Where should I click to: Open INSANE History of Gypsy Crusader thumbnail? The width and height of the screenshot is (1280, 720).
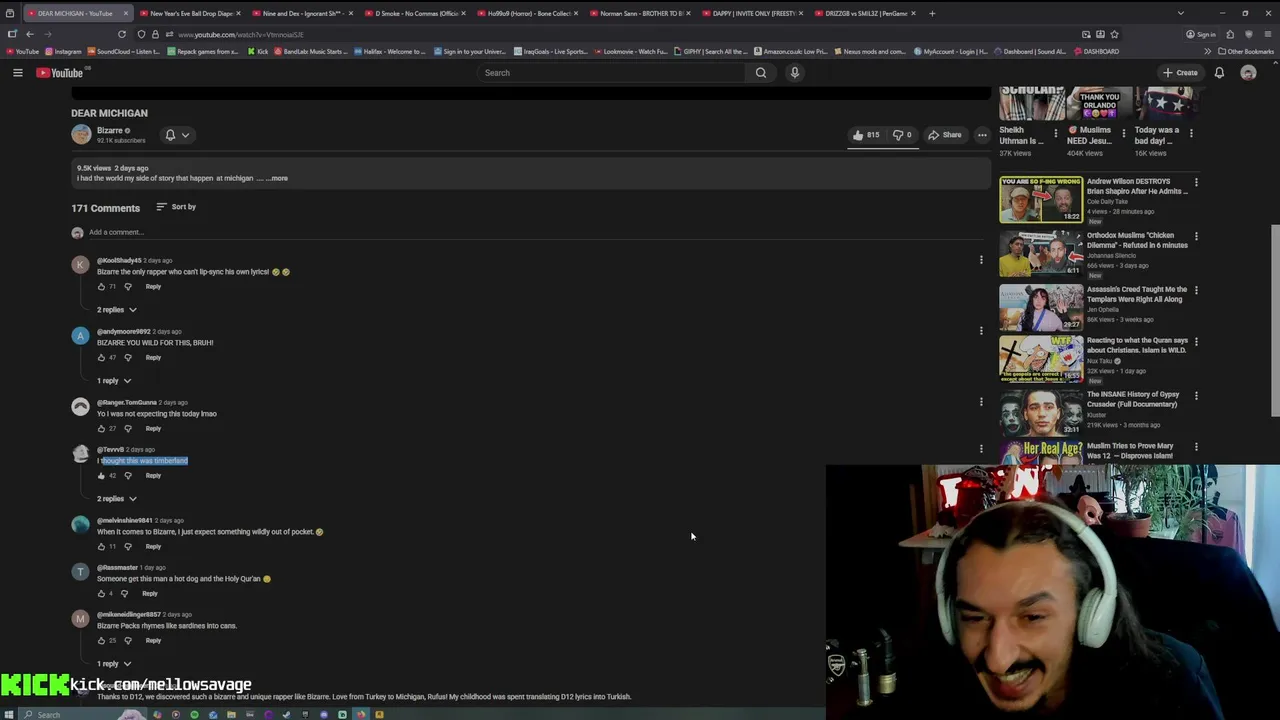(x=1040, y=412)
